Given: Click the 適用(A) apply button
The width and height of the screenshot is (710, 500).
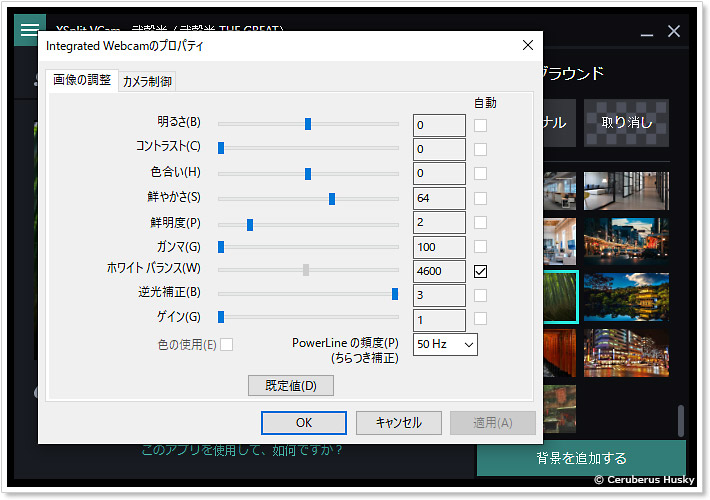Looking at the screenshot, I should 493,423.
